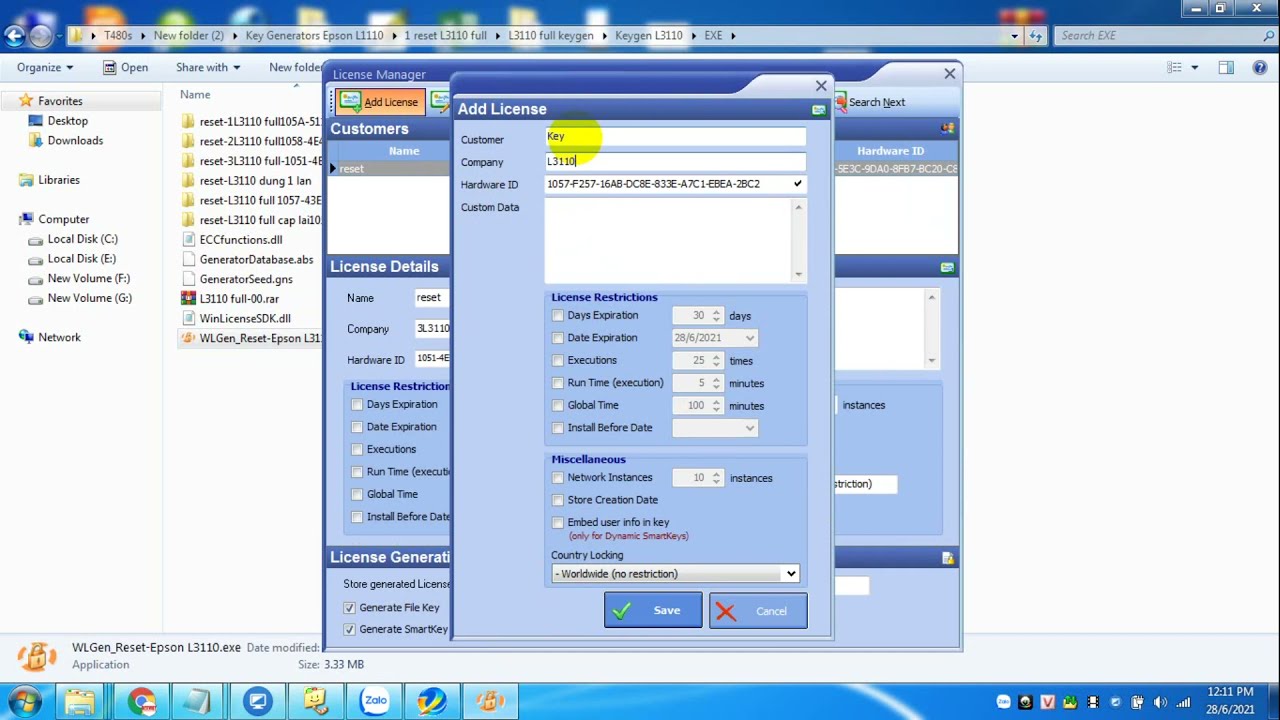Screen dimensions: 1280x720
Task: Click the volume icon in system tray
Action: pos(1160,701)
